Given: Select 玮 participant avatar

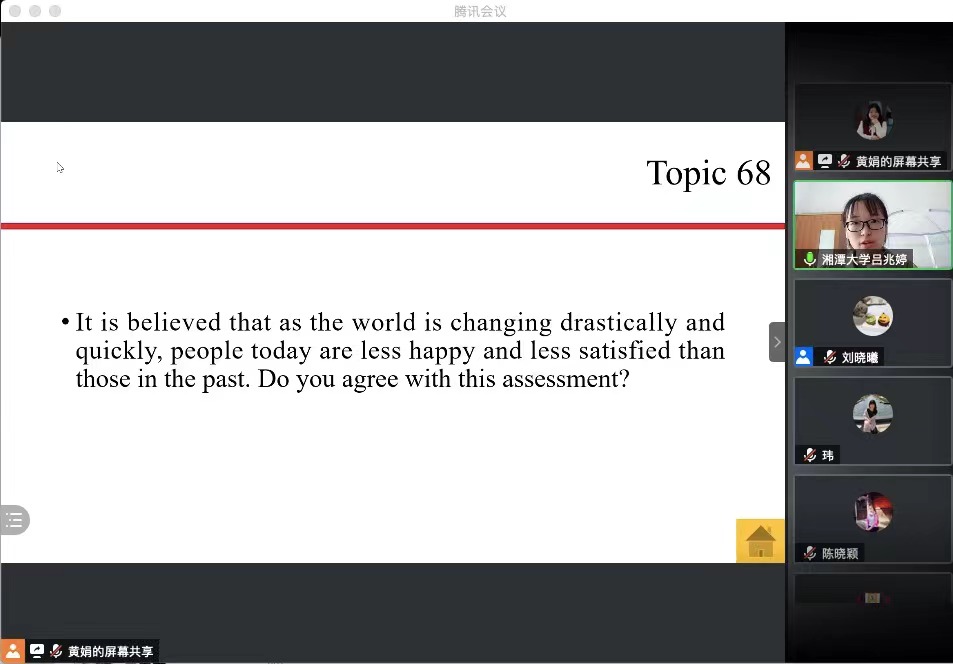Looking at the screenshot, I should 873,414.
